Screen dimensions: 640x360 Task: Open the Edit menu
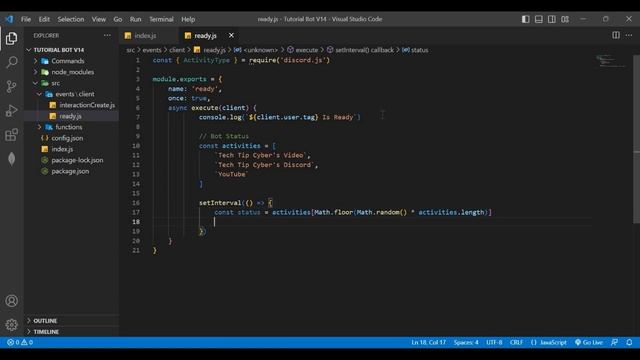[x=44, y=19]
